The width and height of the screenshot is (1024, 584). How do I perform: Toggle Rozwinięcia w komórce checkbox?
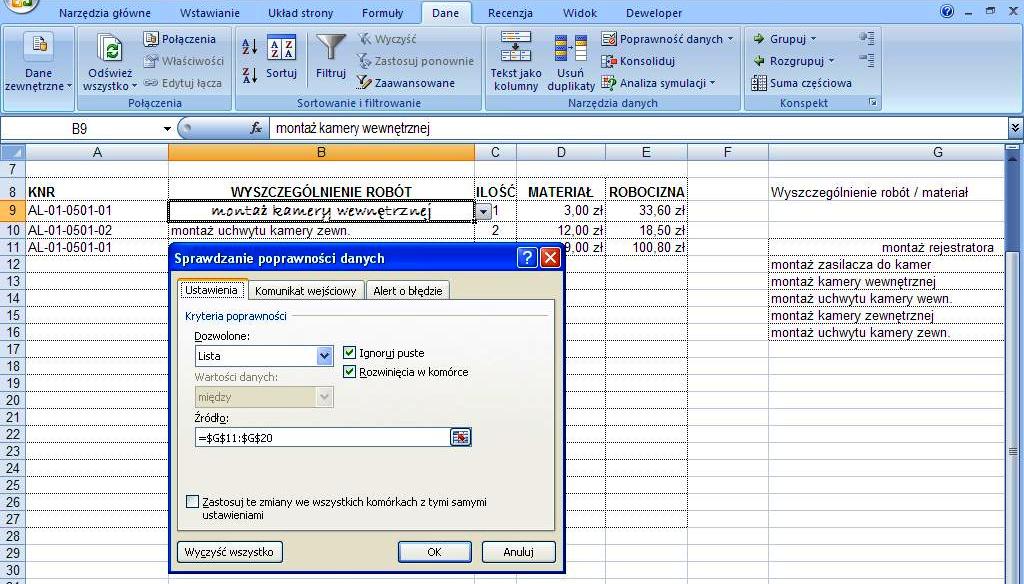349,372
